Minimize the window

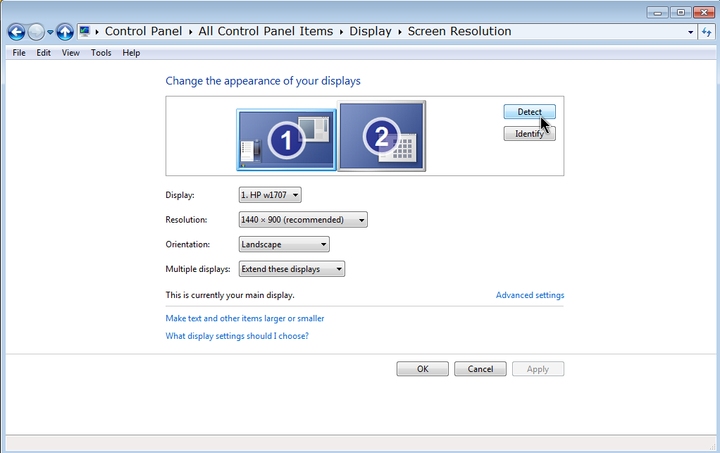point(658,12)
